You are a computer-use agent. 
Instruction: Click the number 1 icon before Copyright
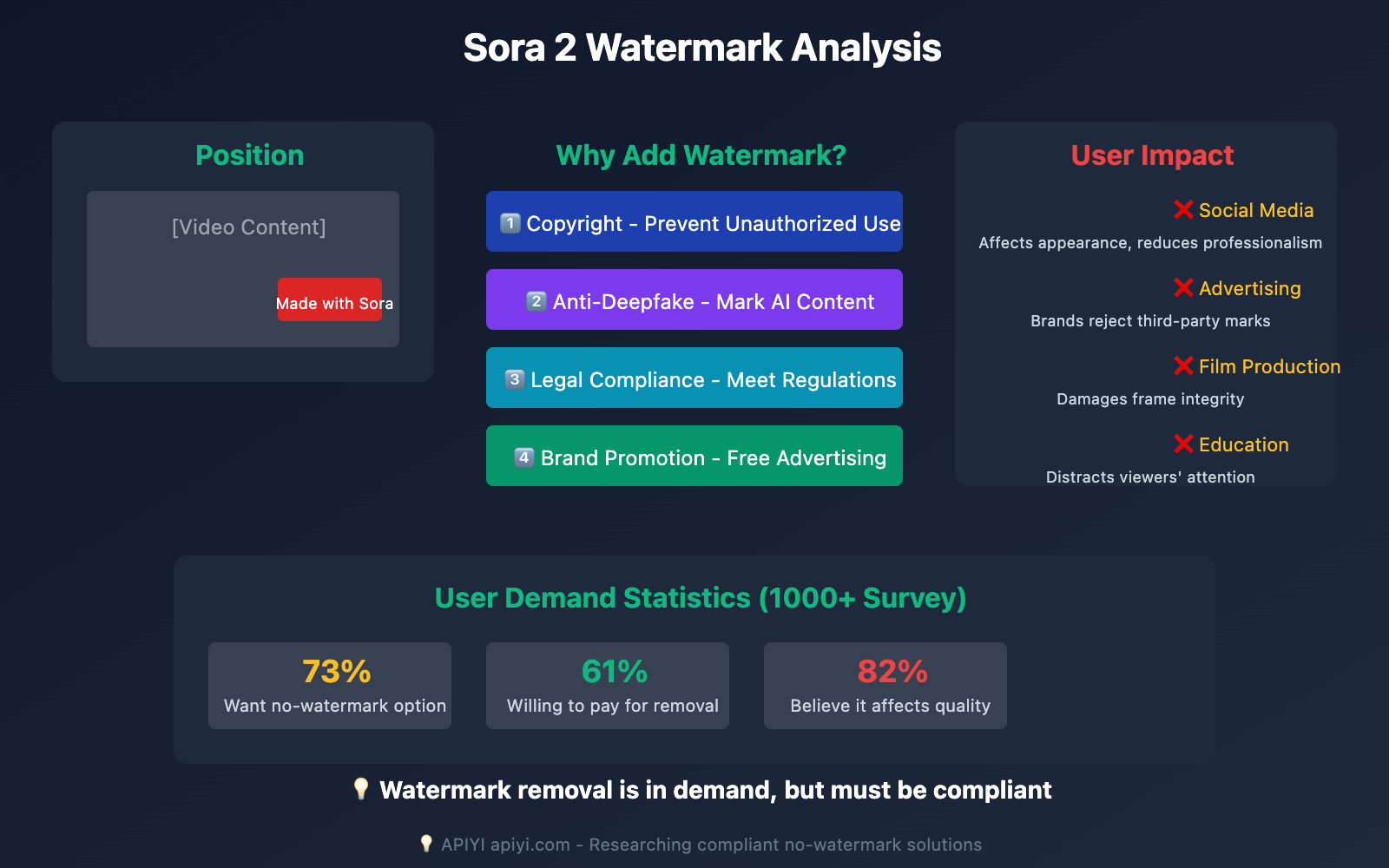(x=510, y=223)
